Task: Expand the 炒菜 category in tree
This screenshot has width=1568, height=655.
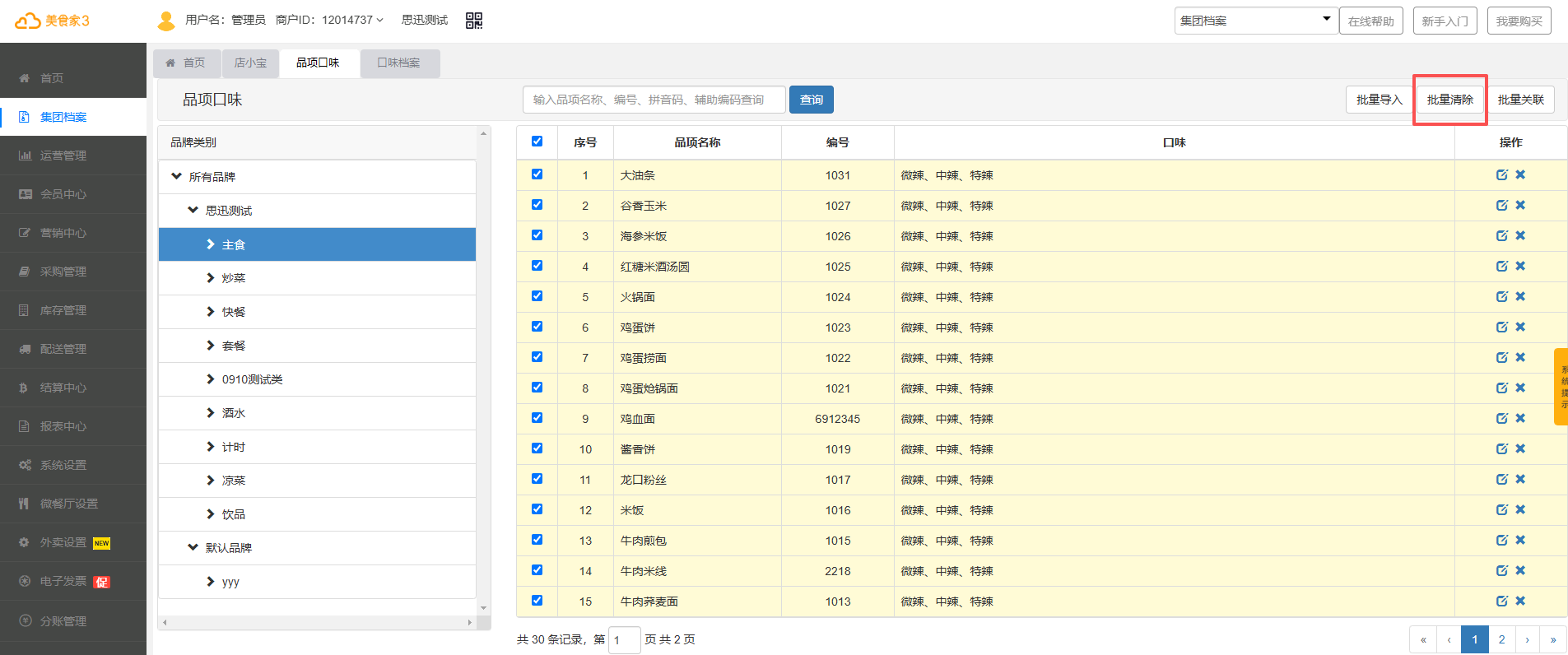Action: tap(211, 278)
